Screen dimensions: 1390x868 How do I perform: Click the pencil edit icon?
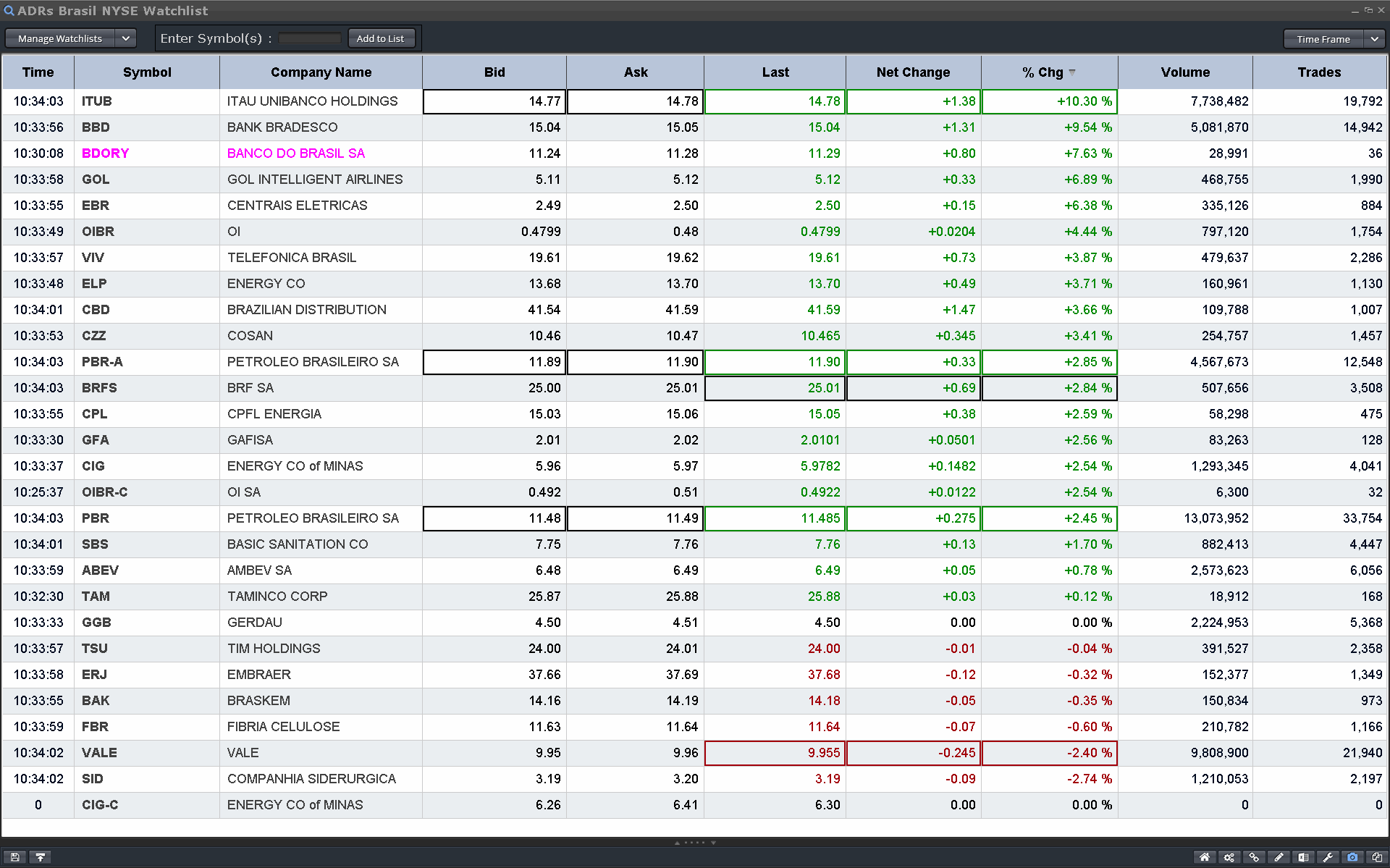tap(1279, 857)
